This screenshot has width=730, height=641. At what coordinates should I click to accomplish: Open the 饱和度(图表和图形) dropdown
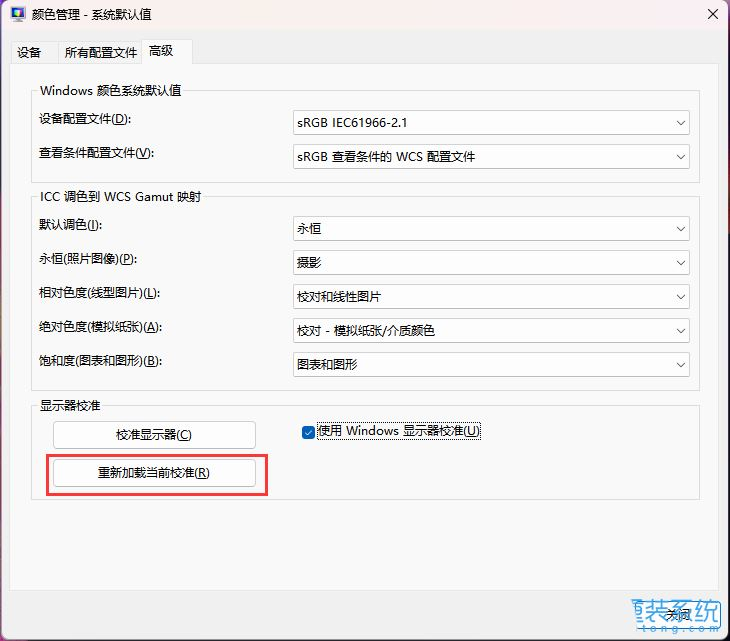click(491, 364)
